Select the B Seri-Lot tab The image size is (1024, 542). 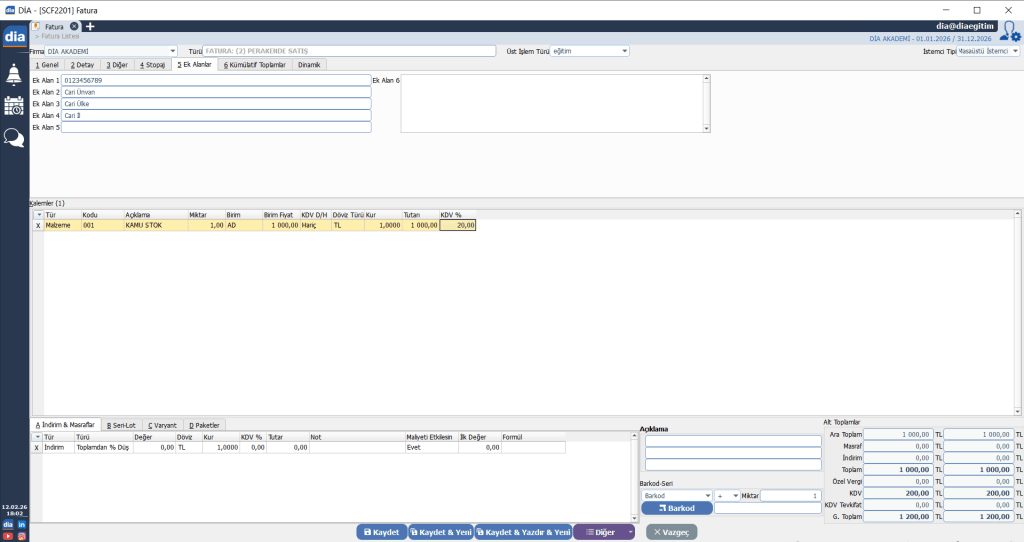(x=121, y=425)
